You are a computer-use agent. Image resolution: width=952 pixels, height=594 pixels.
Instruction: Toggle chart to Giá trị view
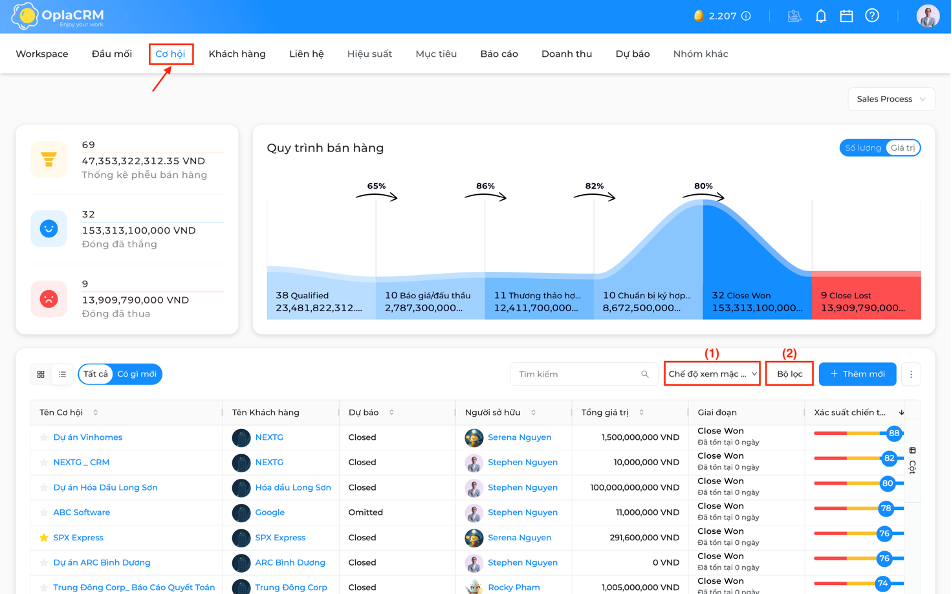903,148
